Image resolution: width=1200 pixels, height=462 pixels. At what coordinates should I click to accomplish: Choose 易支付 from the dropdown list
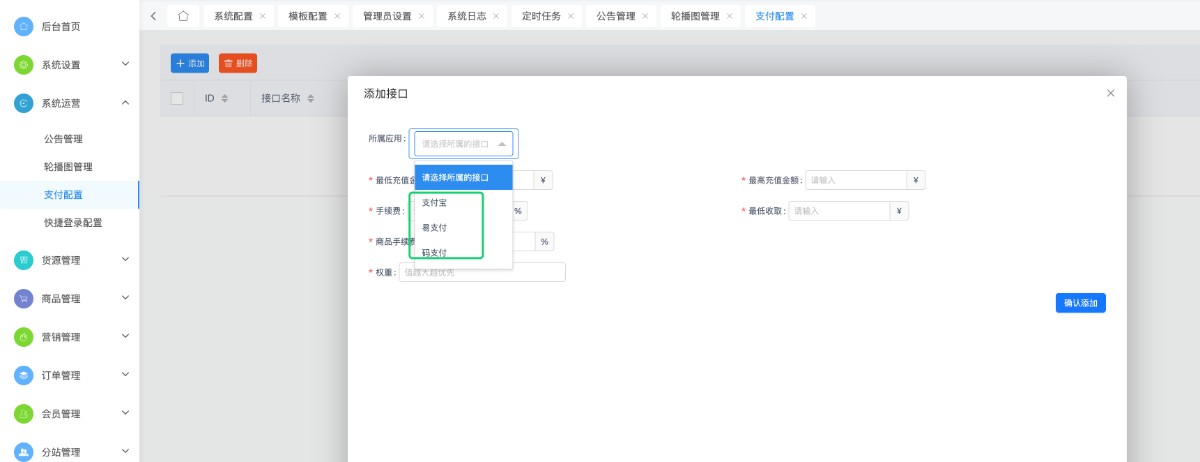pyautogui.click(x=464, y=228)
